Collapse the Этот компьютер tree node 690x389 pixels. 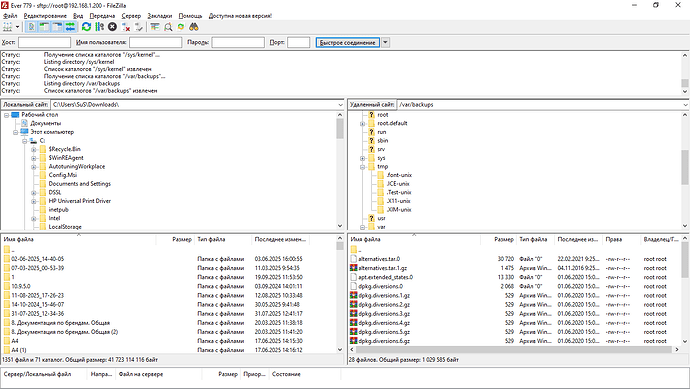tap(15, 132)
